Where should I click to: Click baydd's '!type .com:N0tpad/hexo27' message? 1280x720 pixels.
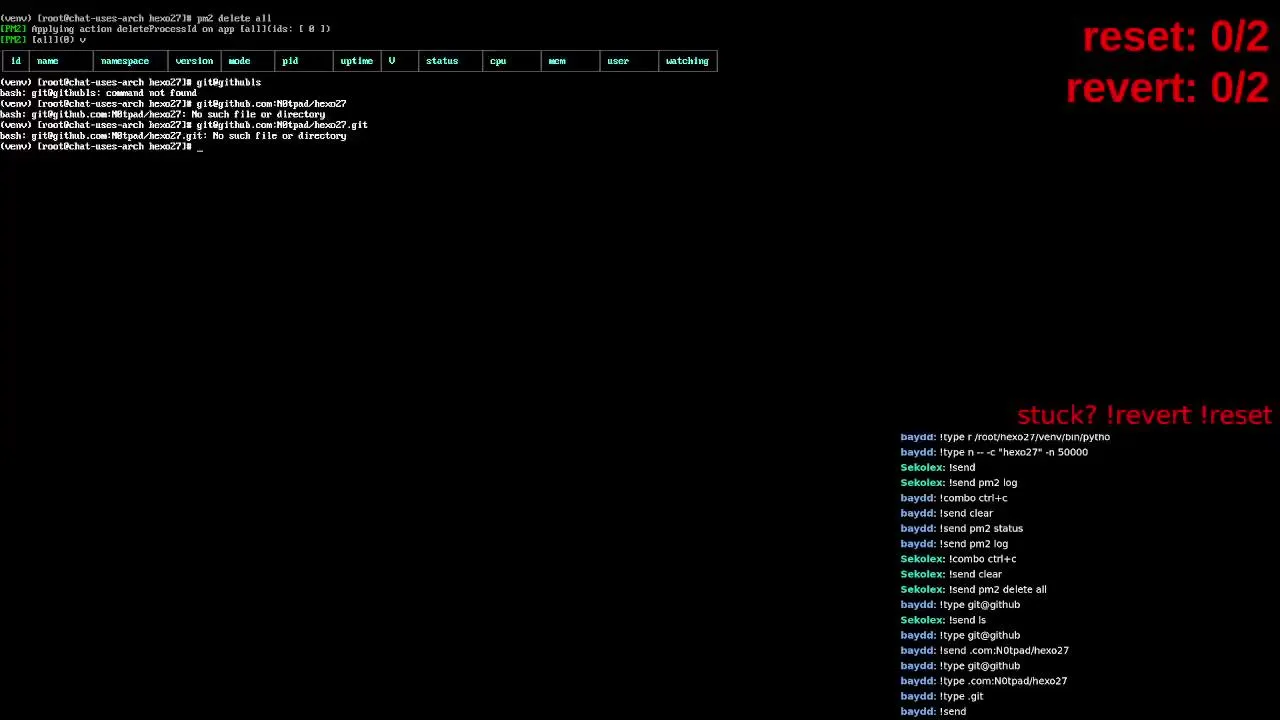(x=983, y=681)
